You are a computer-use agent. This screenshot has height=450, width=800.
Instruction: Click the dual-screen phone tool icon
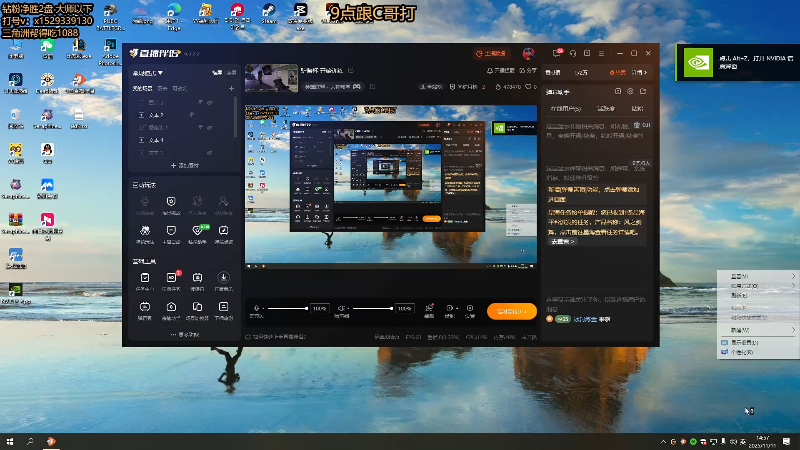tap(197, 307)
